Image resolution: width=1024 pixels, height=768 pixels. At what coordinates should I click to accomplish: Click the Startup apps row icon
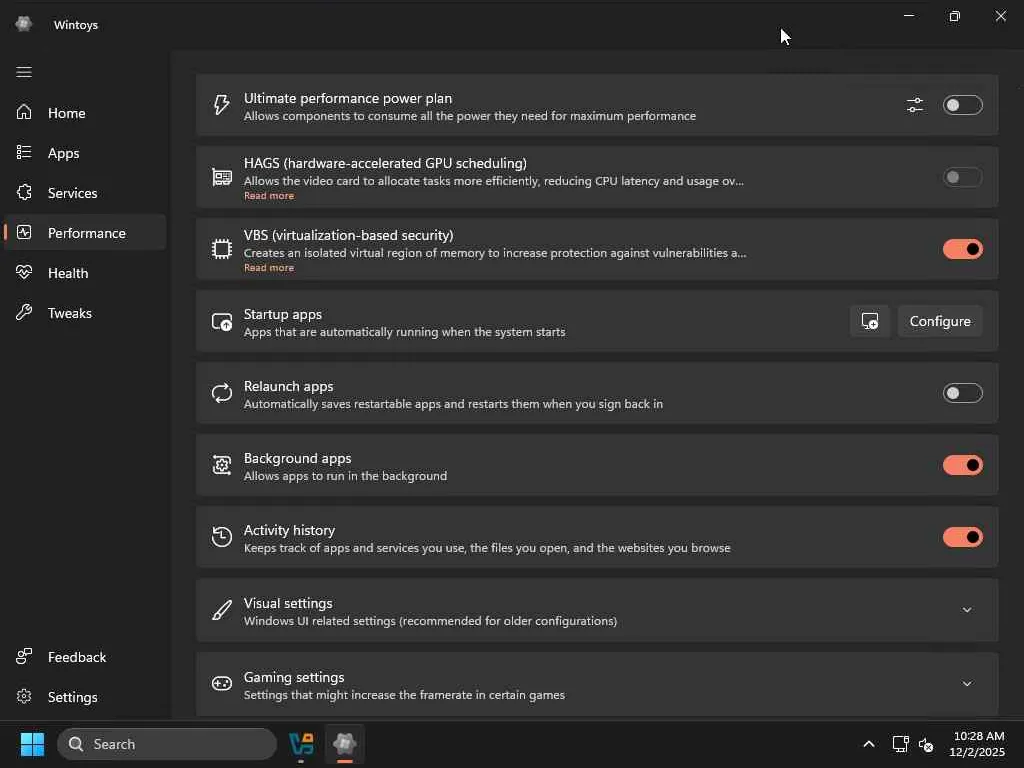click(222, 321)
